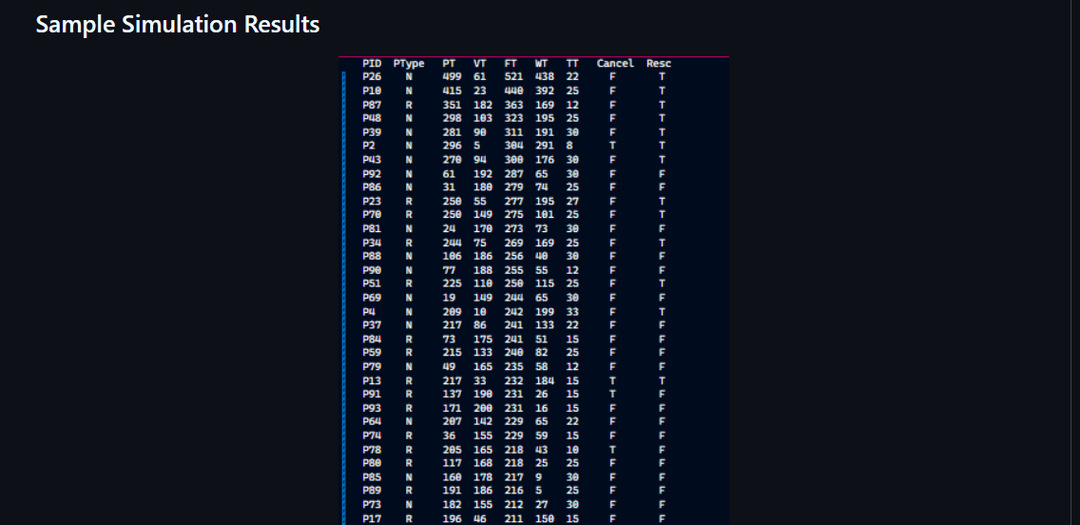This screenshot has height=525, width=1080.
Task: Select patient ID "P48"
Action: pos(372,118)
